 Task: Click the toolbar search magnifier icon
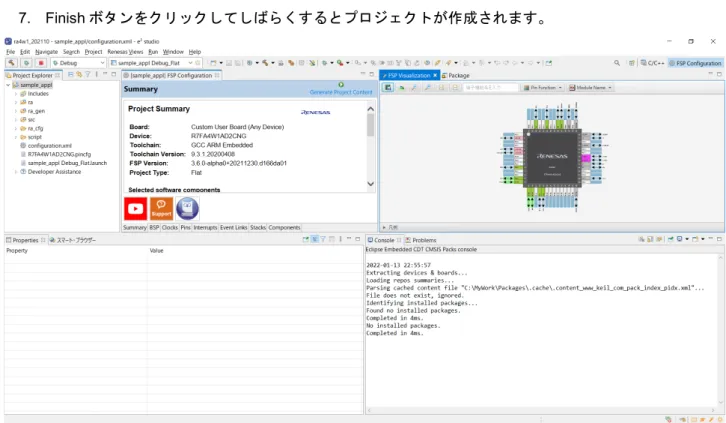[x=617, y=63]
